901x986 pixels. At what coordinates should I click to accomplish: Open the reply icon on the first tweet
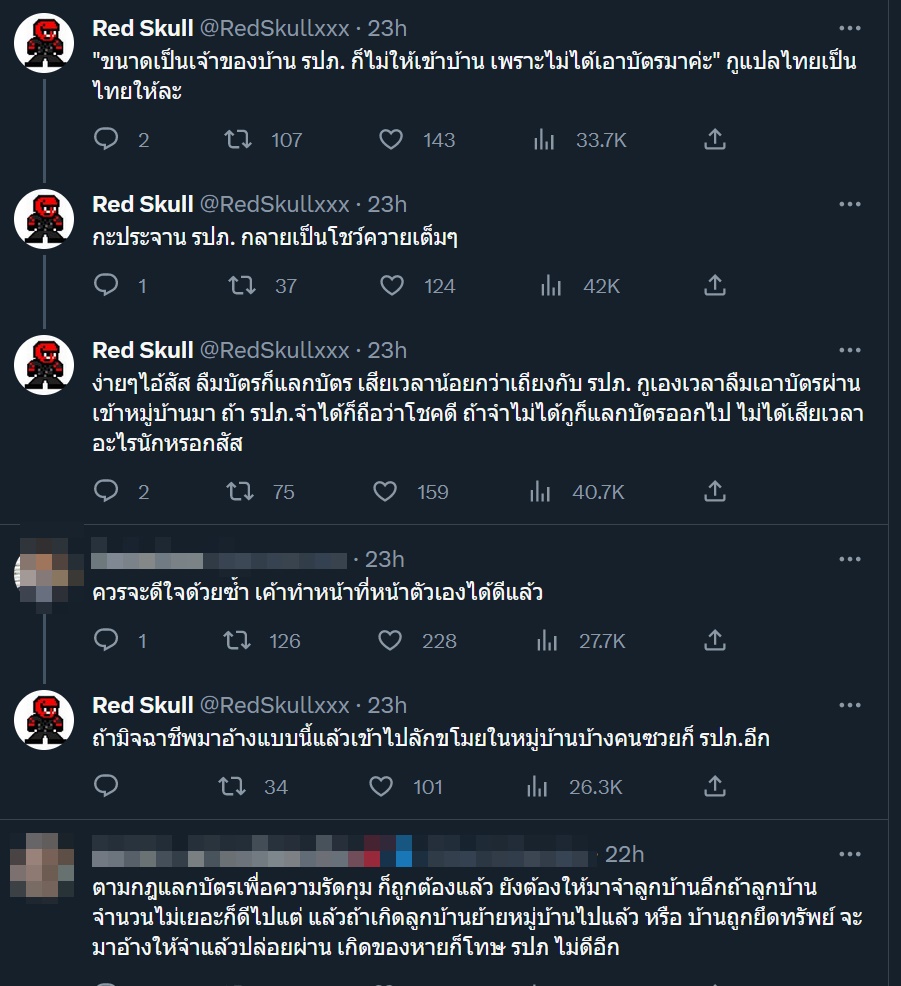(106, 140)
